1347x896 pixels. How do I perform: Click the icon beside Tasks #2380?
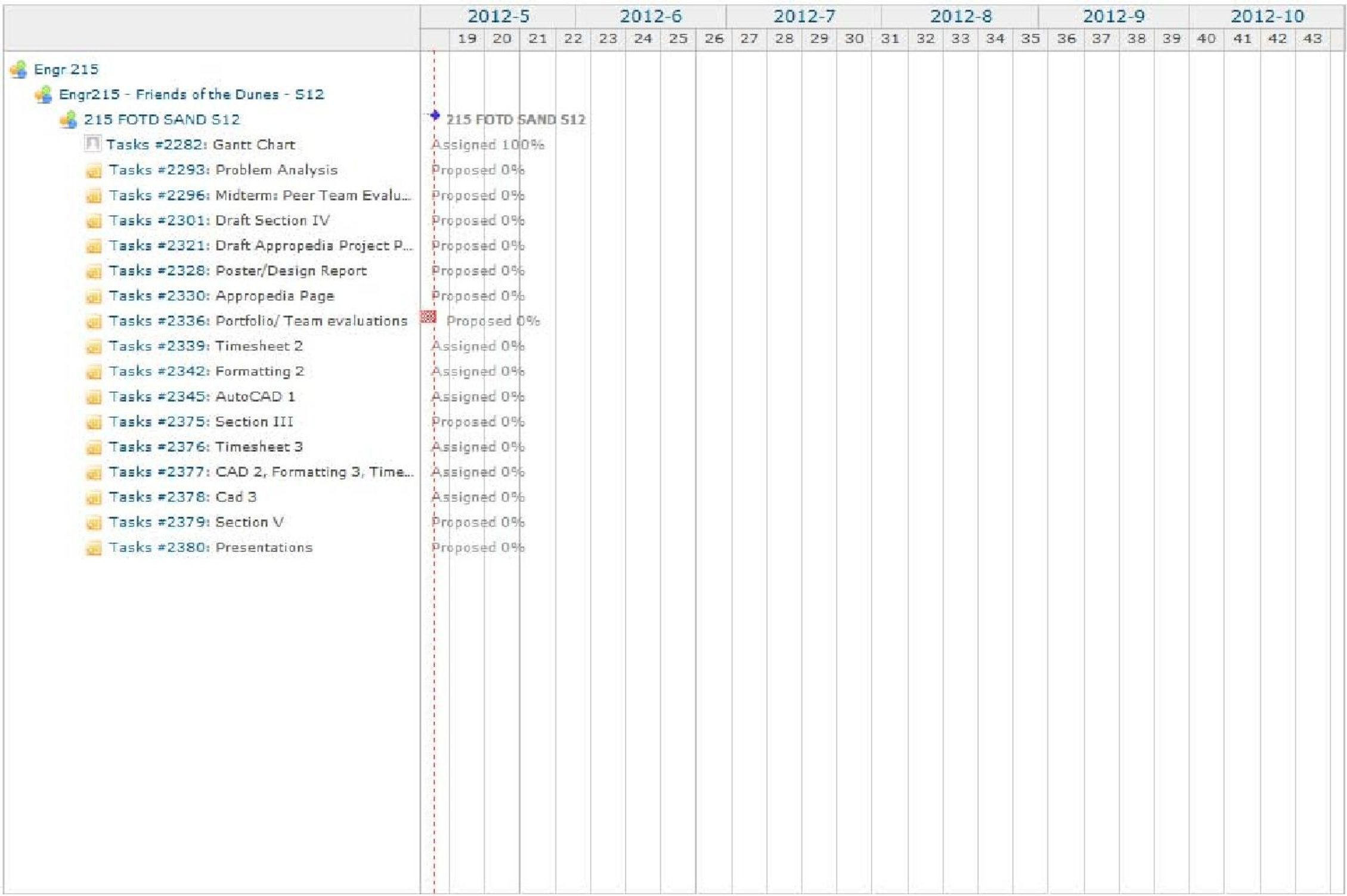click(94, 548)
